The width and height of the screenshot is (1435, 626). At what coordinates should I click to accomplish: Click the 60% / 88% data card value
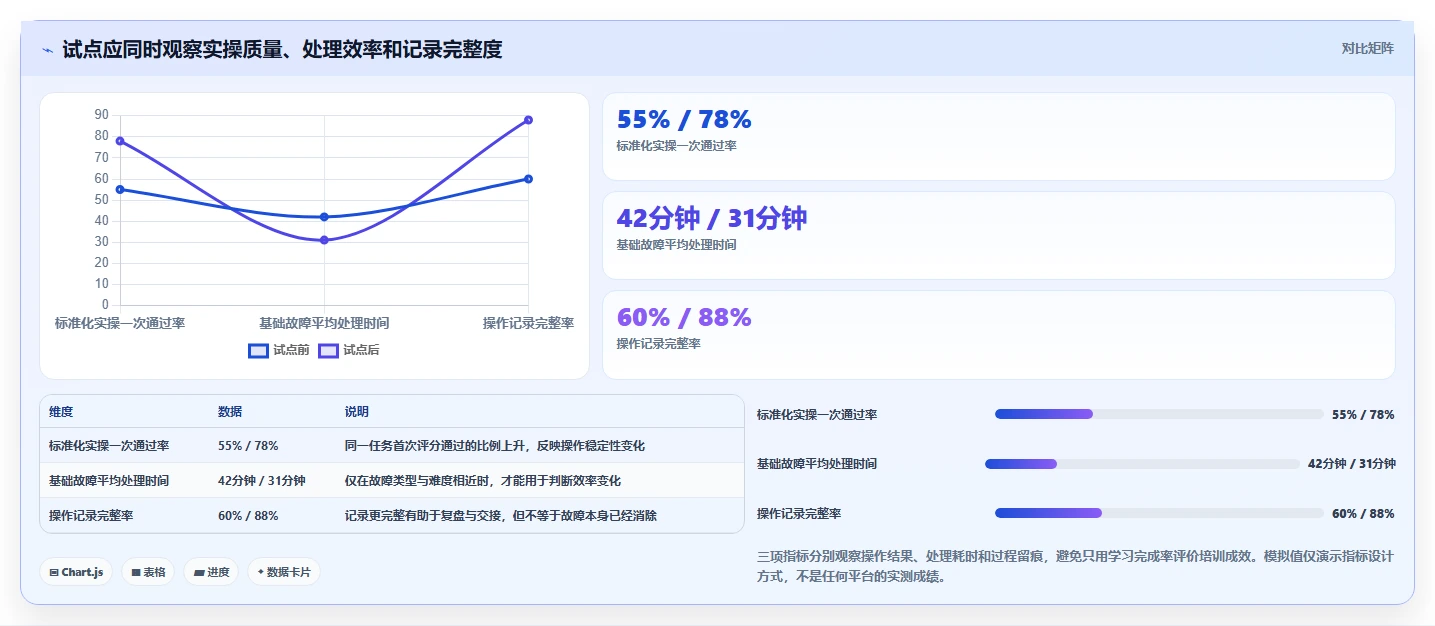(x=684, y=317)
